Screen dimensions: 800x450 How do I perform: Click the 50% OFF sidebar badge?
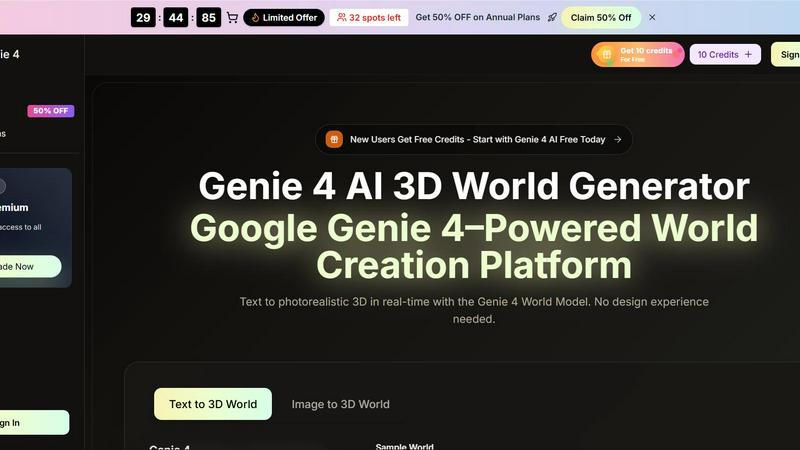click(x=51, y=111)
